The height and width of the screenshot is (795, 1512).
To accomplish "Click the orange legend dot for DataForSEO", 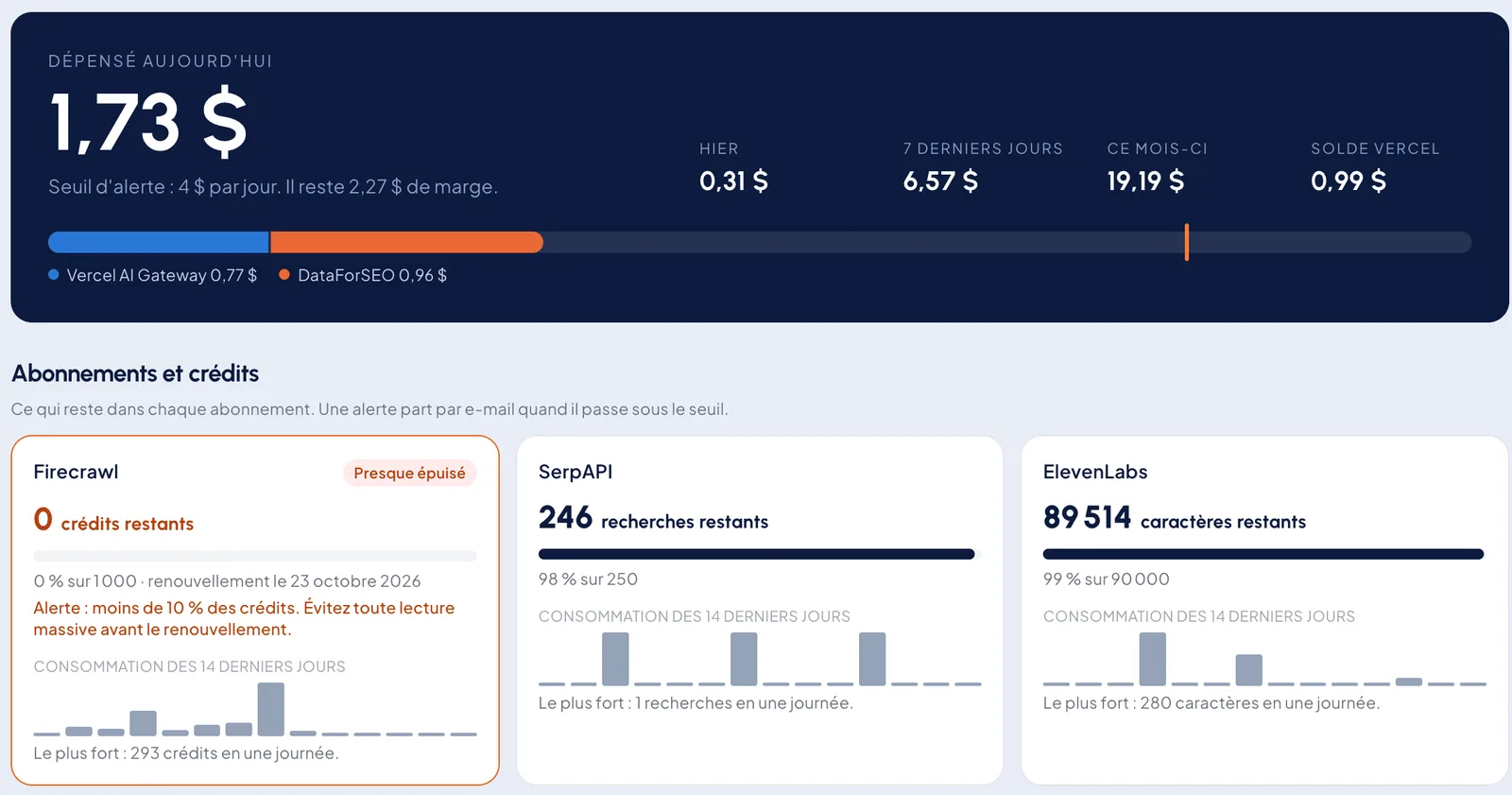I will coord(284,275).
